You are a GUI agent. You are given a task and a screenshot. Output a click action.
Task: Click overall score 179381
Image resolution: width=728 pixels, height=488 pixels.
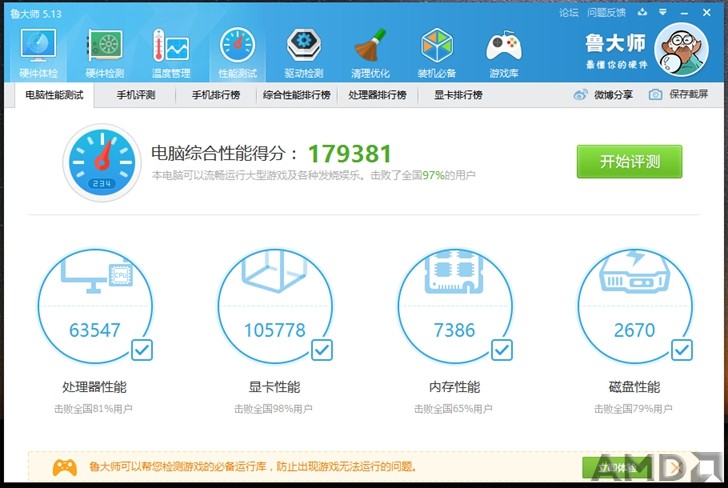(x=350, y=154)
